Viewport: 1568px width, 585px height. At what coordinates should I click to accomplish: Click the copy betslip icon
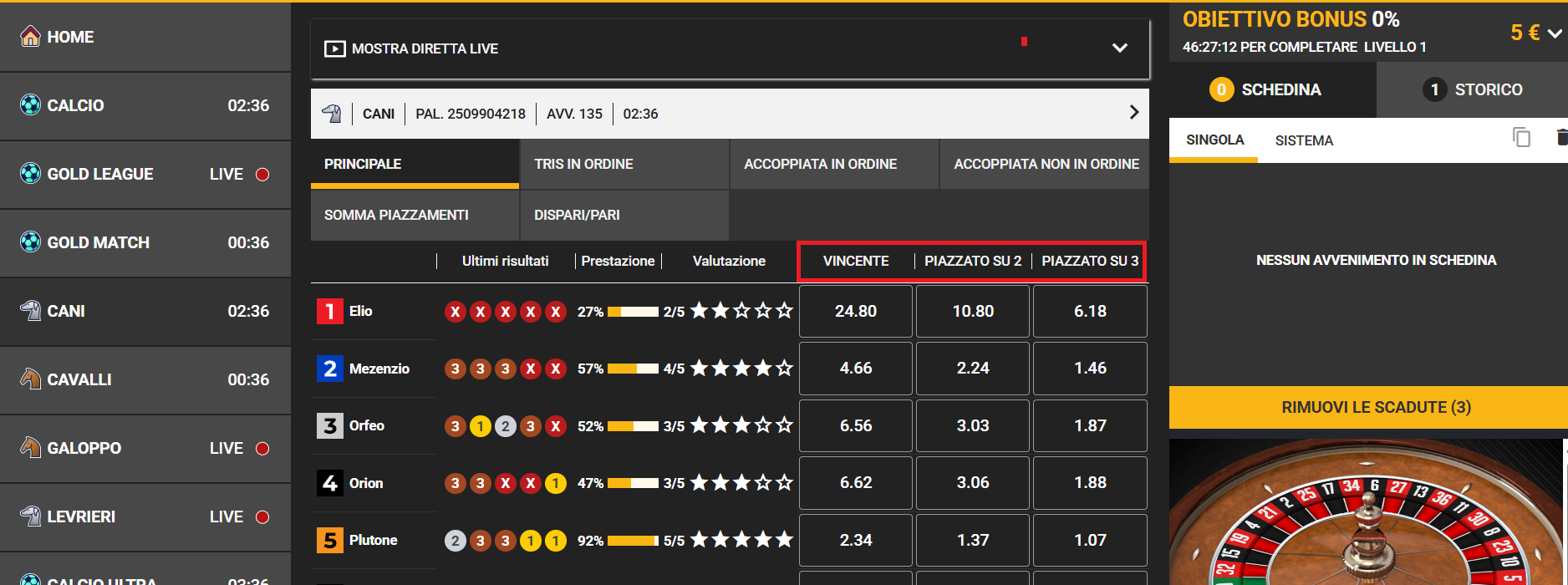(1521, 138)
